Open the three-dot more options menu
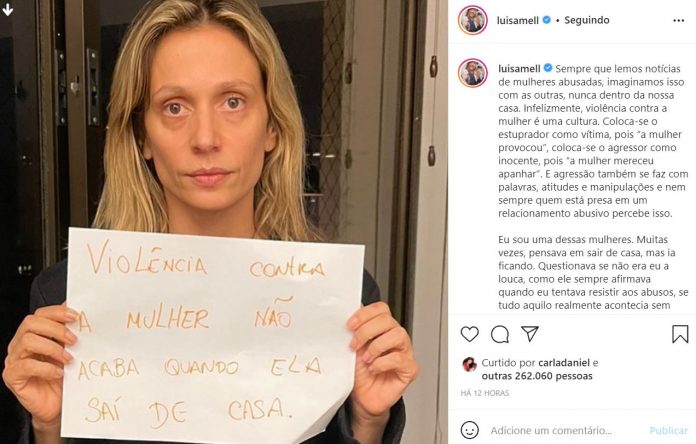 [x=678, y=20]
